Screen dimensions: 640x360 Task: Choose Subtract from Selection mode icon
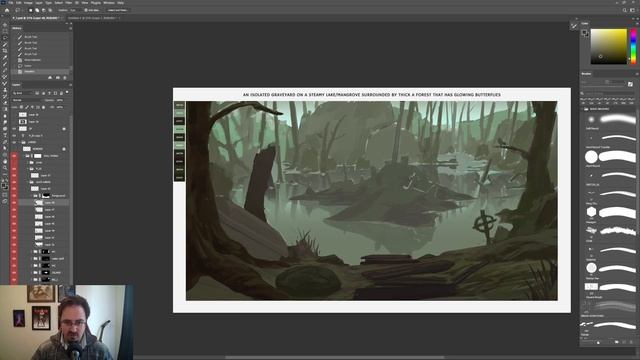44,10
